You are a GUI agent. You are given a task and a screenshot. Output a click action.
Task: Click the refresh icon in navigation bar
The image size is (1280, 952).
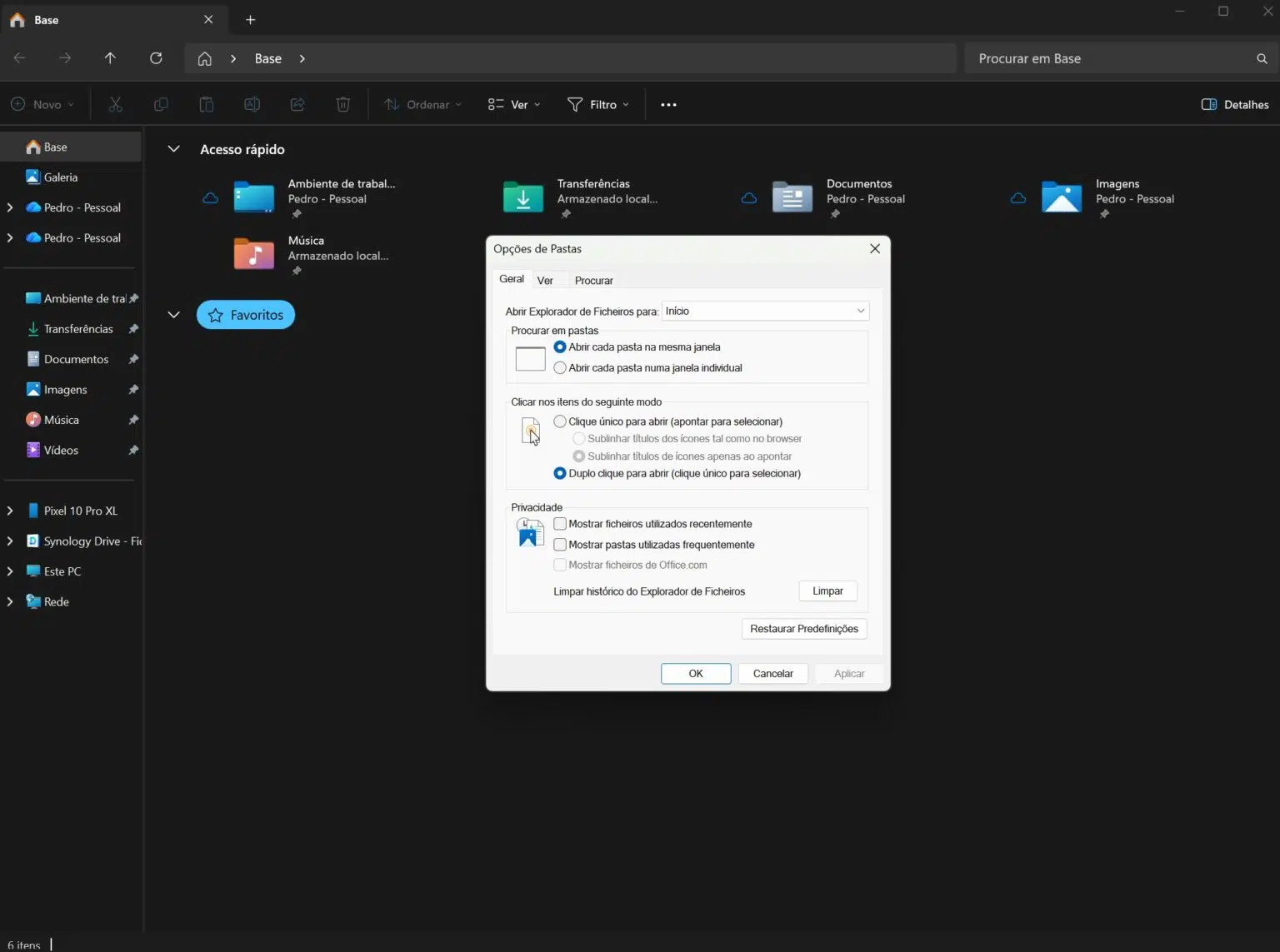pos(156,58)
